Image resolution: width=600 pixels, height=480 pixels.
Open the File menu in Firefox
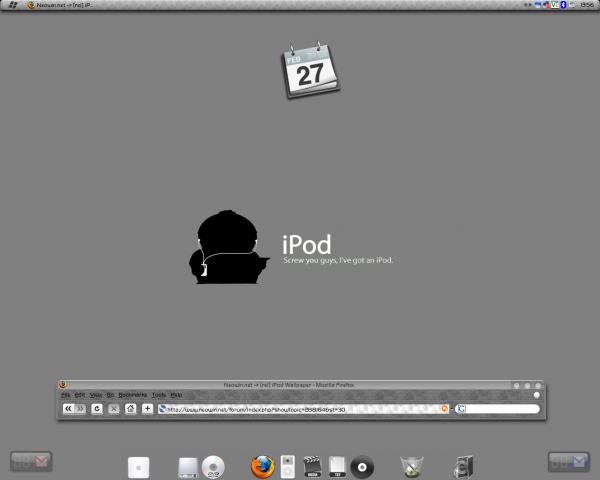66,395
